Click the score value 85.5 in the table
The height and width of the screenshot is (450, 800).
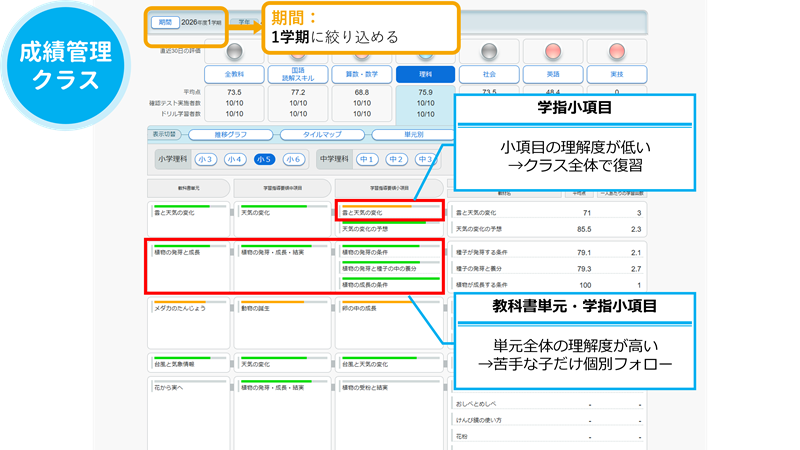[x=584, y=230]
